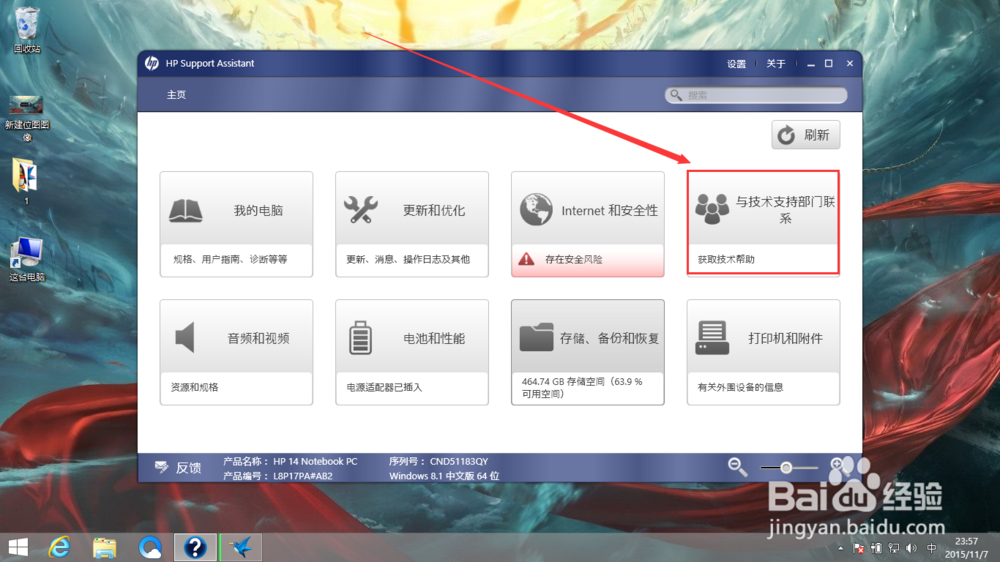Adjust the zoom slider handle
Viewport: 1000px width, 562px height.
click(x=786, y=468)
